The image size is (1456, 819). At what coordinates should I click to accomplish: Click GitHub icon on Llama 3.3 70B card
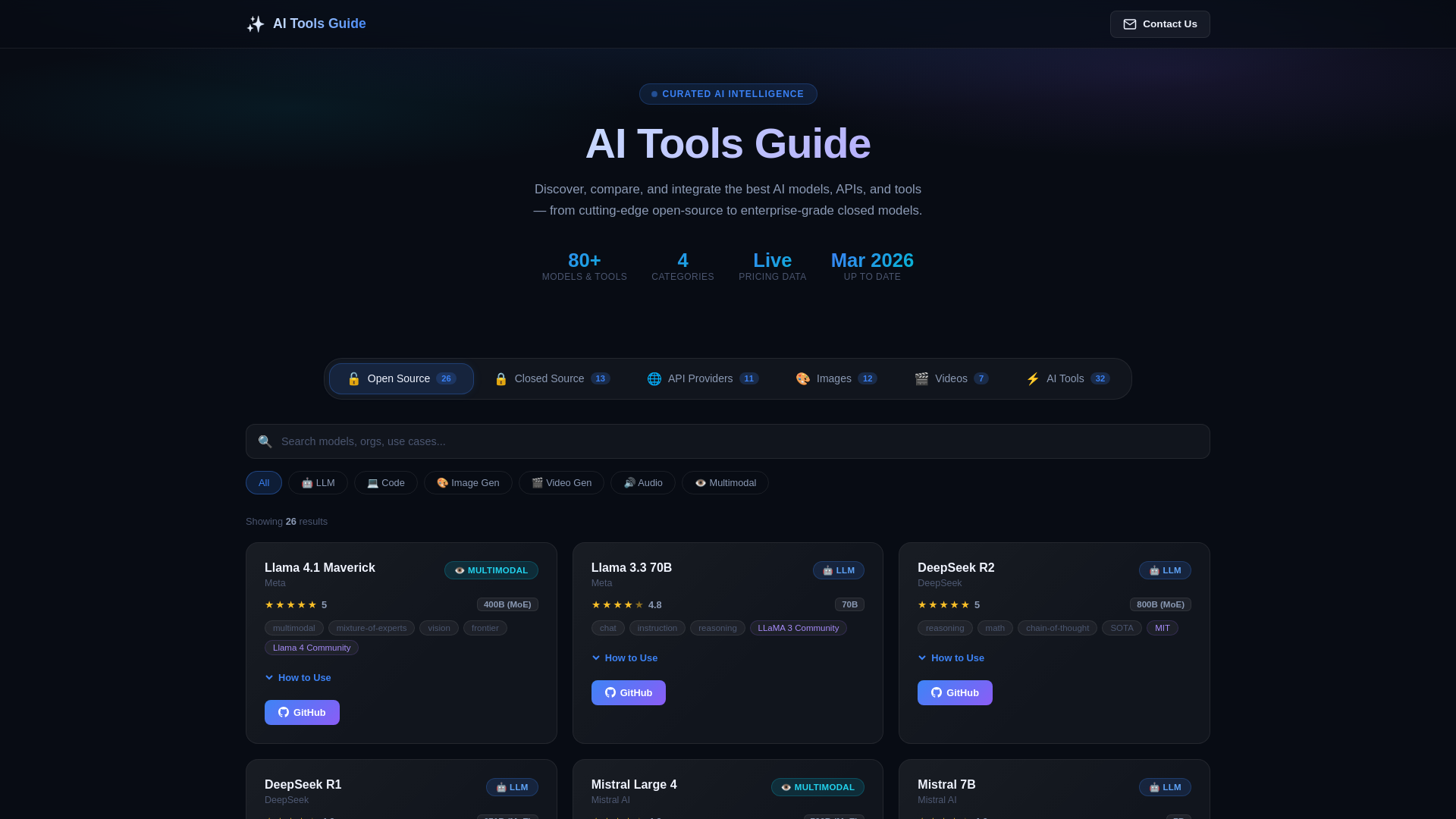[x=610, y=692]
